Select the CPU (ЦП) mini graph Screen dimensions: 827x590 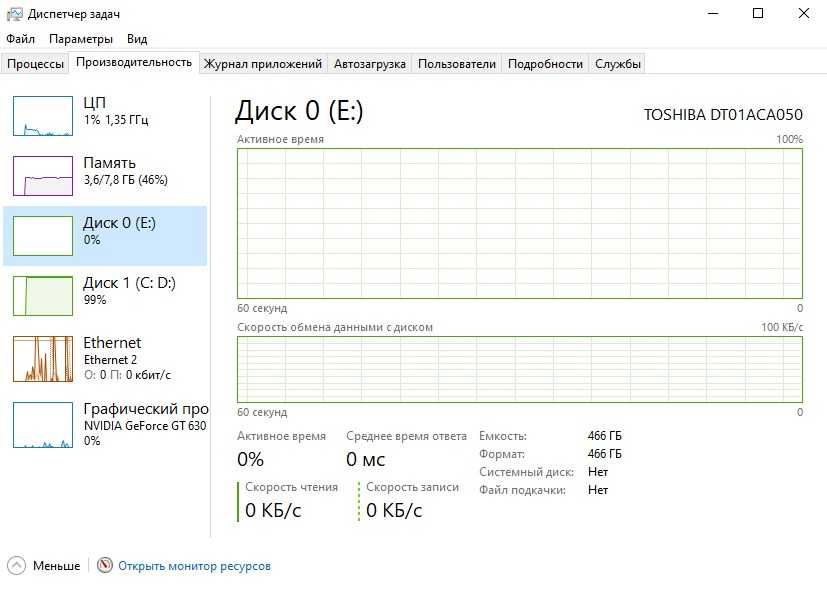(43, 116)
